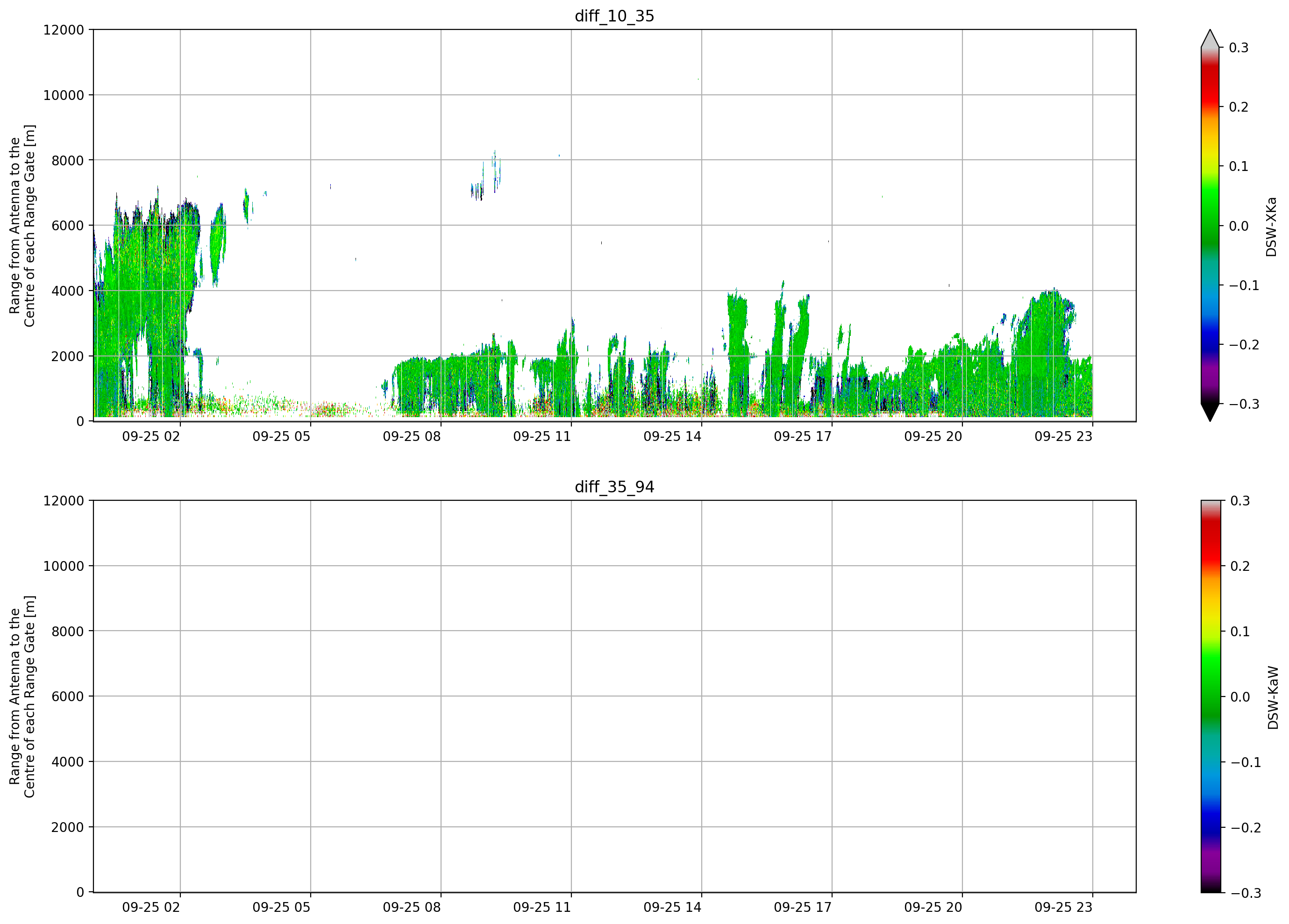Click the empty diff_35_94 plot area
This screenshot has width=1289, height=924.
click(x=614, y=697)
